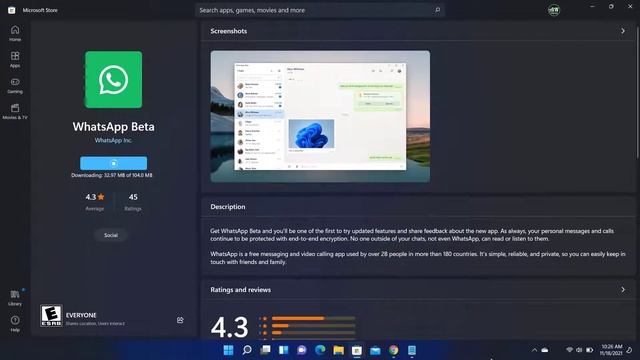The image size is (640, 360).
Task: Open Task View on taskbar
Action: tap(265, 350)
